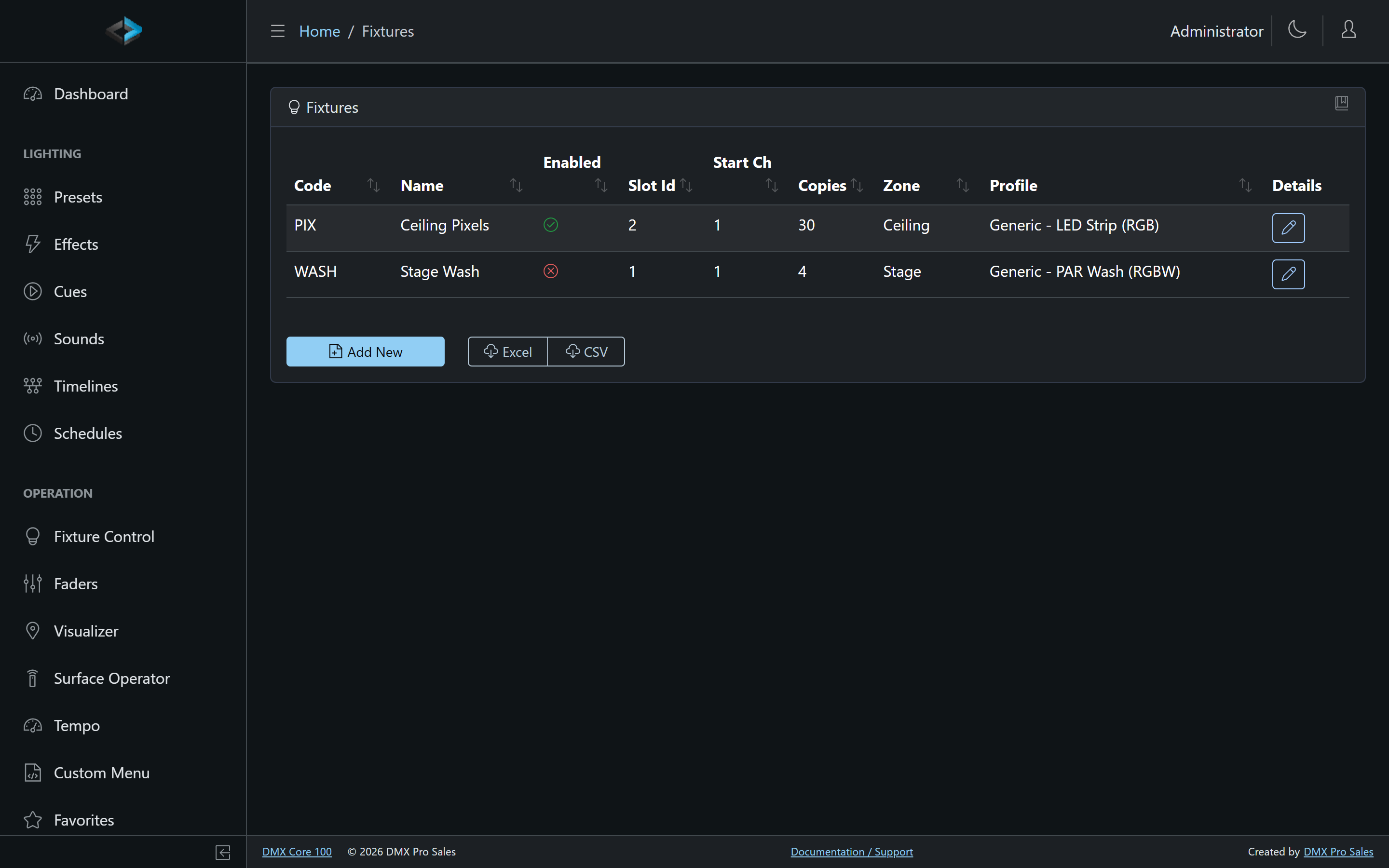Export the table to Excel
Viewport: 1389px width, 868px height.
(x=507, y=352)
